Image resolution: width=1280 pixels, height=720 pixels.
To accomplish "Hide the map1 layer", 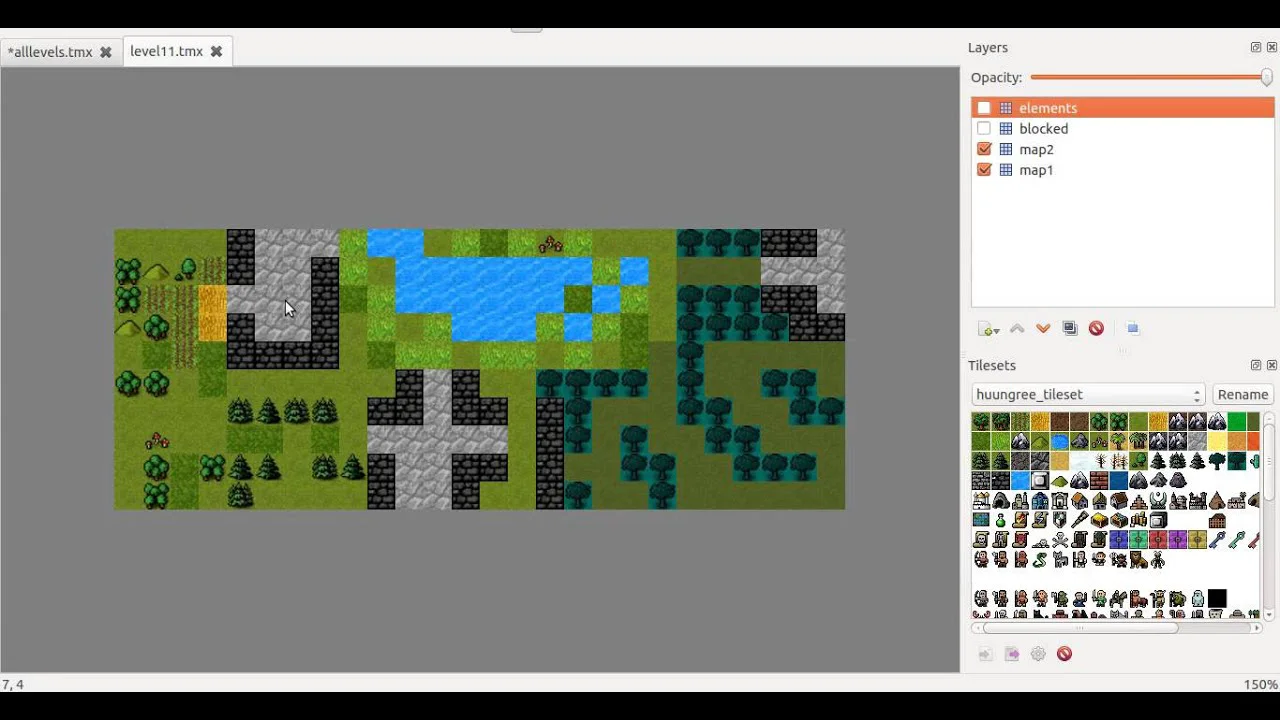I will (984, 170).
